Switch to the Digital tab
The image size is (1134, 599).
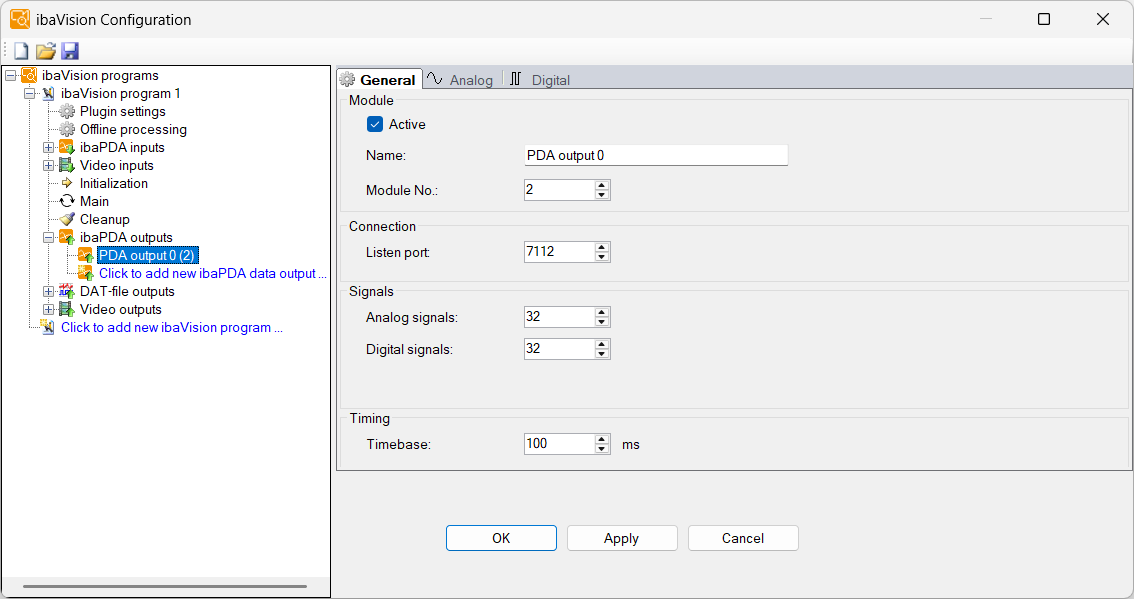[x=540, y=80]
